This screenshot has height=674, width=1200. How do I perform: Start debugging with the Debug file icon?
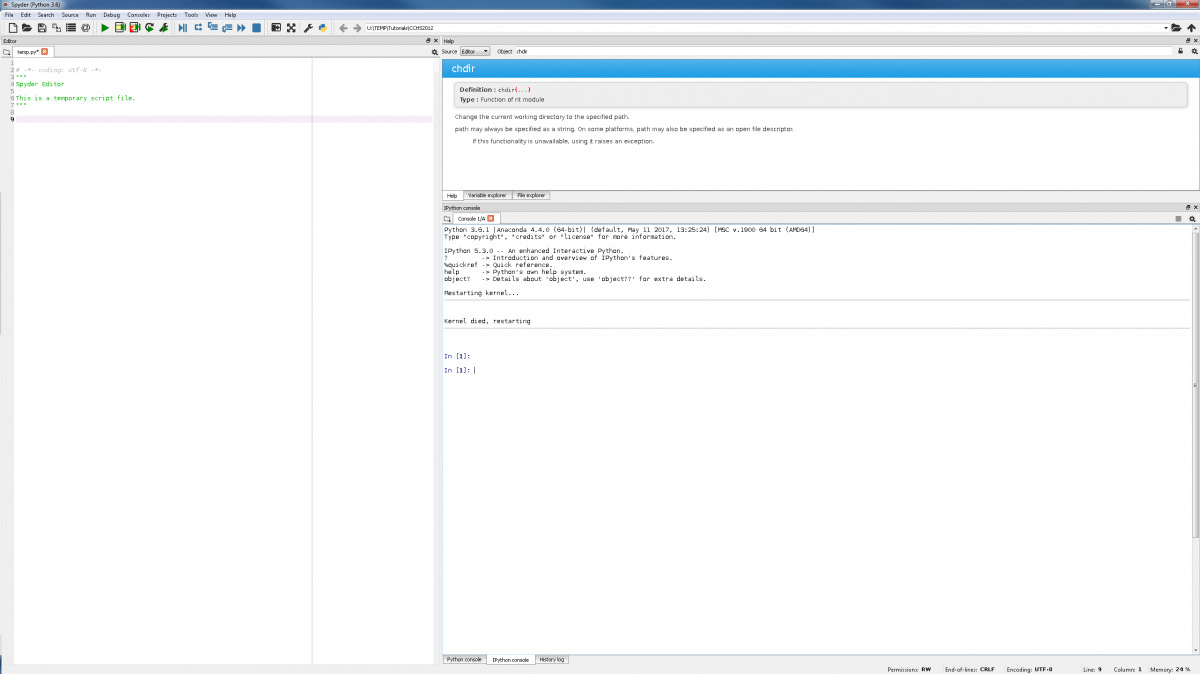183,28
